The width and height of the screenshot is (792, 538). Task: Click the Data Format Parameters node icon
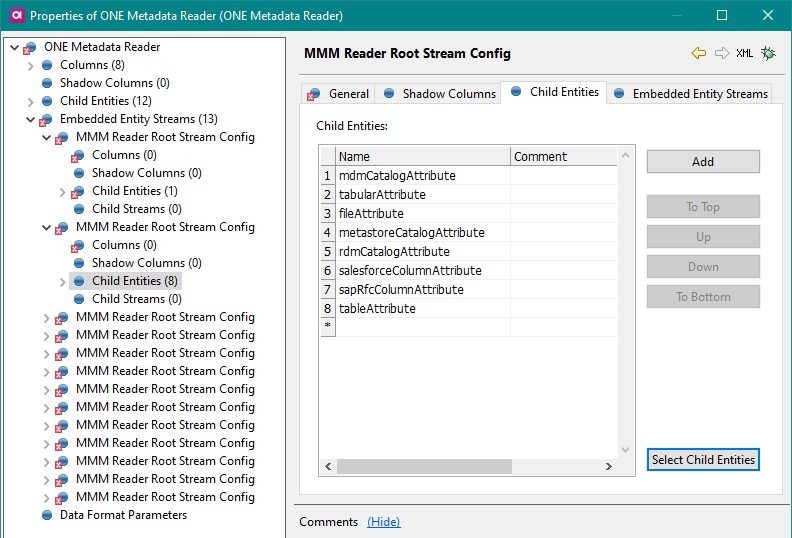[47, 515]
